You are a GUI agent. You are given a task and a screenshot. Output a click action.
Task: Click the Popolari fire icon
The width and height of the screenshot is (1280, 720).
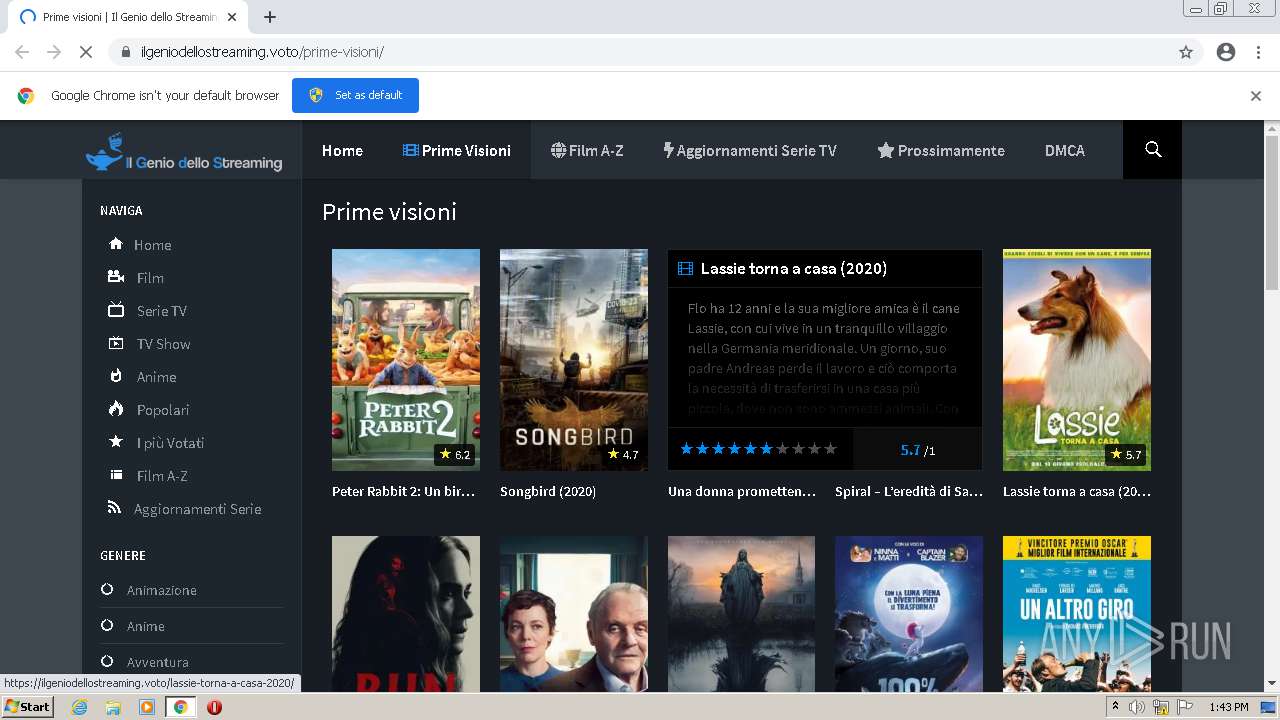click(116, 409)
